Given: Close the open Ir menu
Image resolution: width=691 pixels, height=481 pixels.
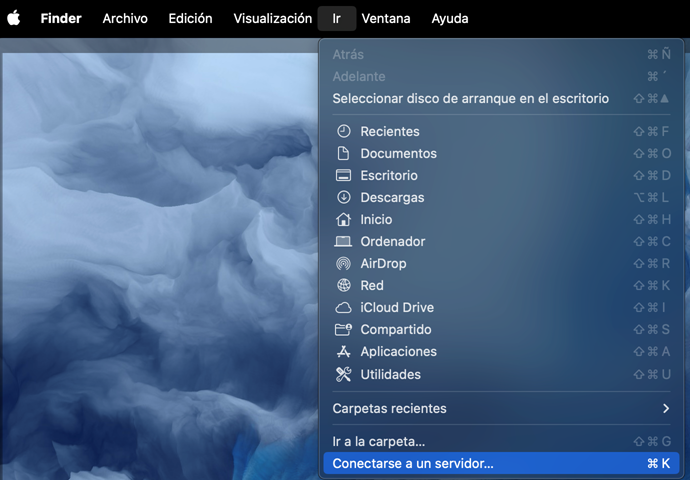Looking at the screenshot, I should pos(337,19).
